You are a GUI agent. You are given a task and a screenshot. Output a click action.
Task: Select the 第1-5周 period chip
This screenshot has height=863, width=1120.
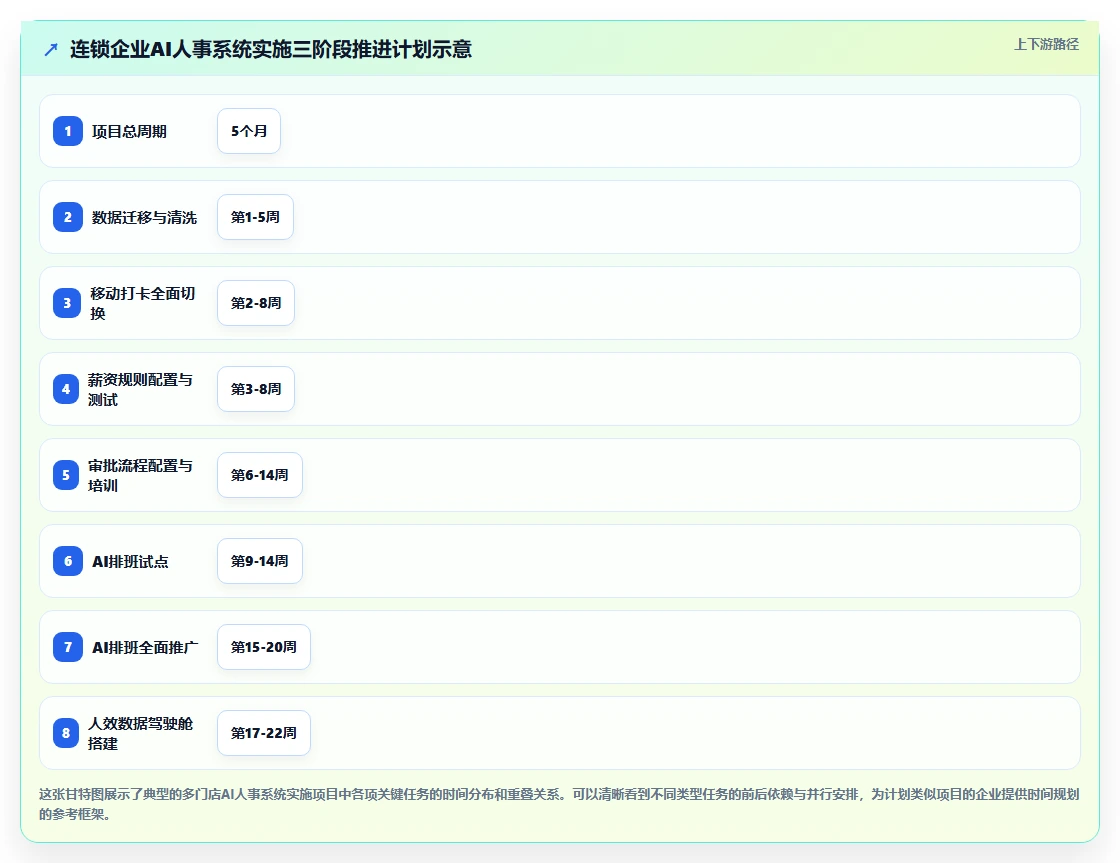click(255, 217)
